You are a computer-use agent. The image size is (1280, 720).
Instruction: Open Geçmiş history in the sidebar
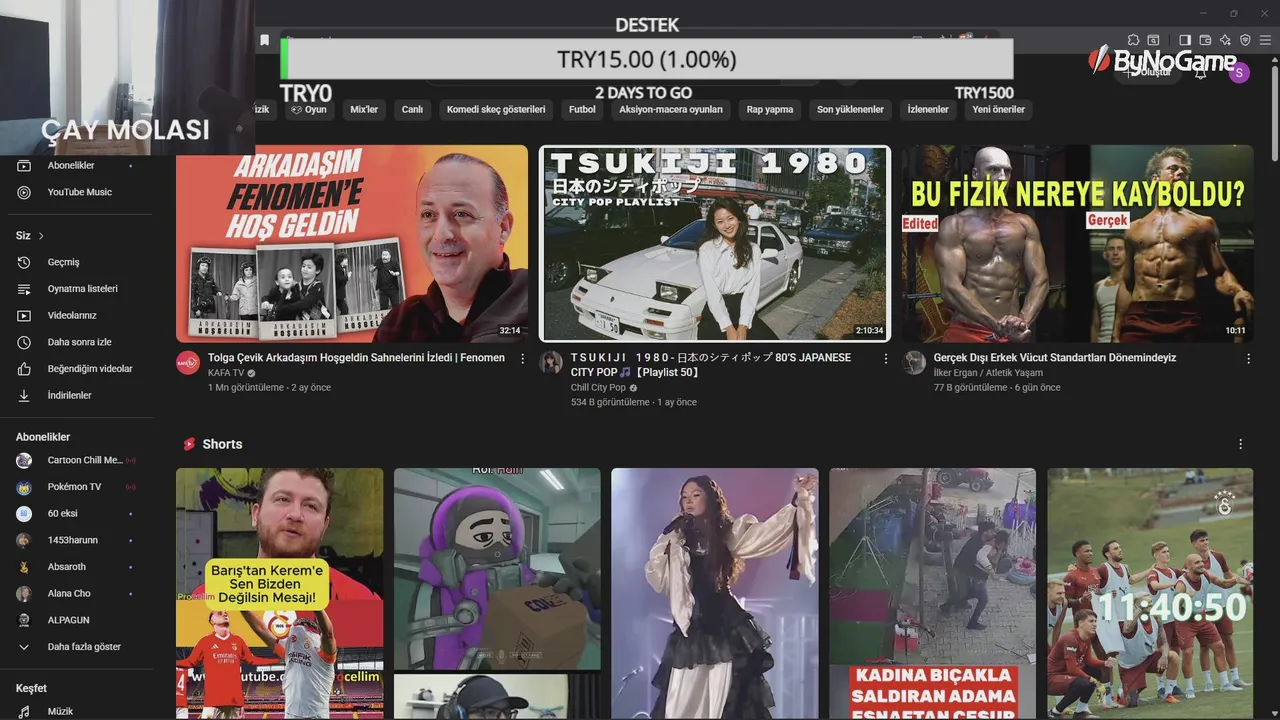coord(77,262)
